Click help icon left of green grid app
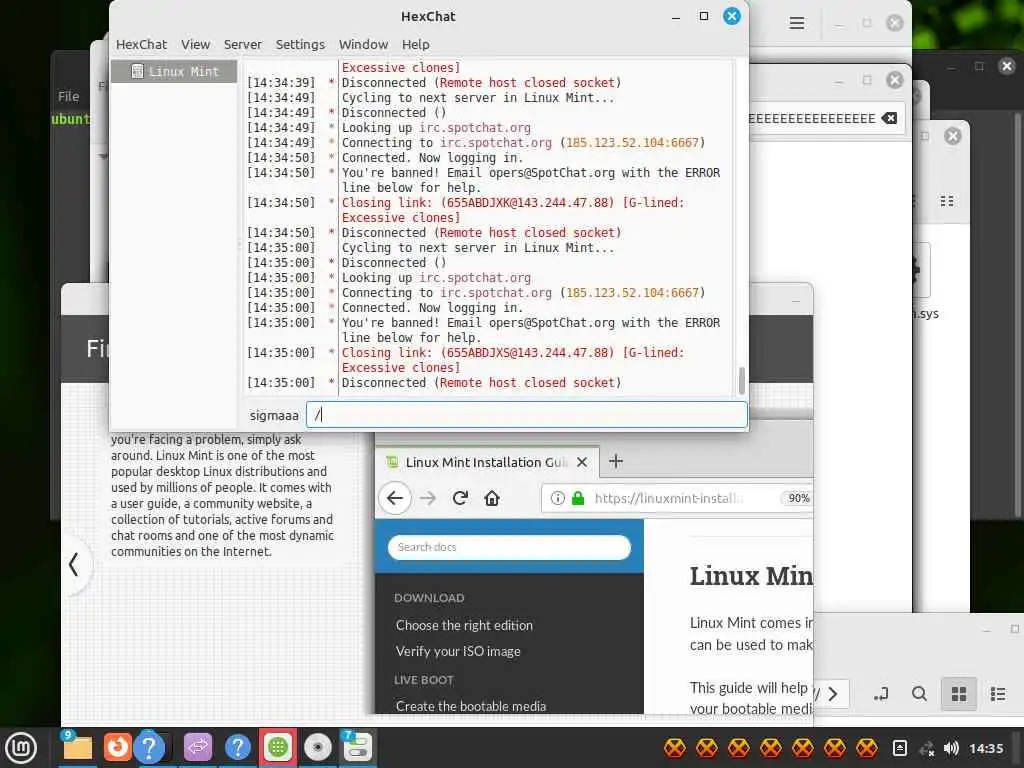1024x768 pixels. [x=238, y=748]
